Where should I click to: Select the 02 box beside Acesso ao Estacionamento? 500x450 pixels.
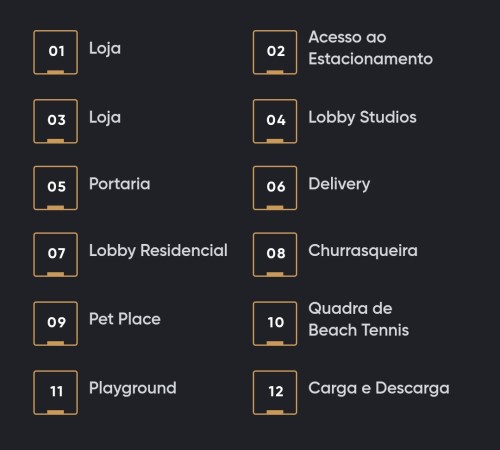coord(275,52)
